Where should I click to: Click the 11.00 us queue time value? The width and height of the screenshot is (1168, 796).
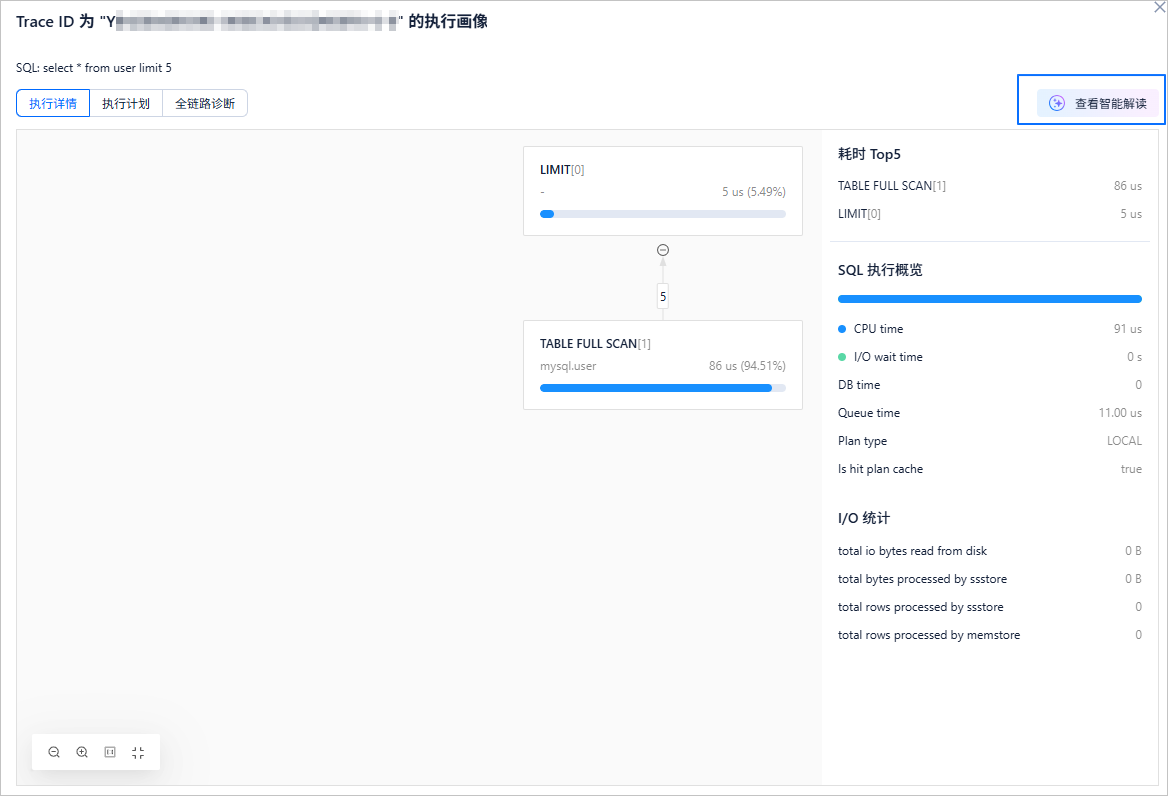pos(1120,413)
